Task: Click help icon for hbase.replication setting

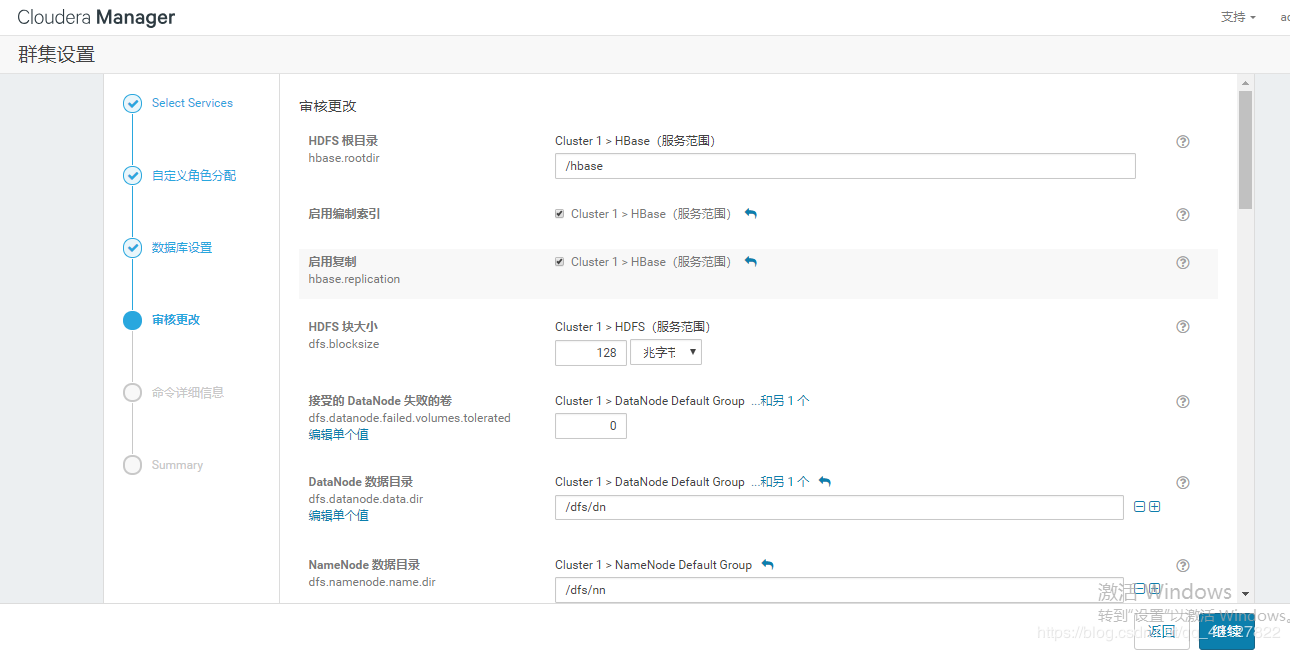Action: pos(1183,263)
